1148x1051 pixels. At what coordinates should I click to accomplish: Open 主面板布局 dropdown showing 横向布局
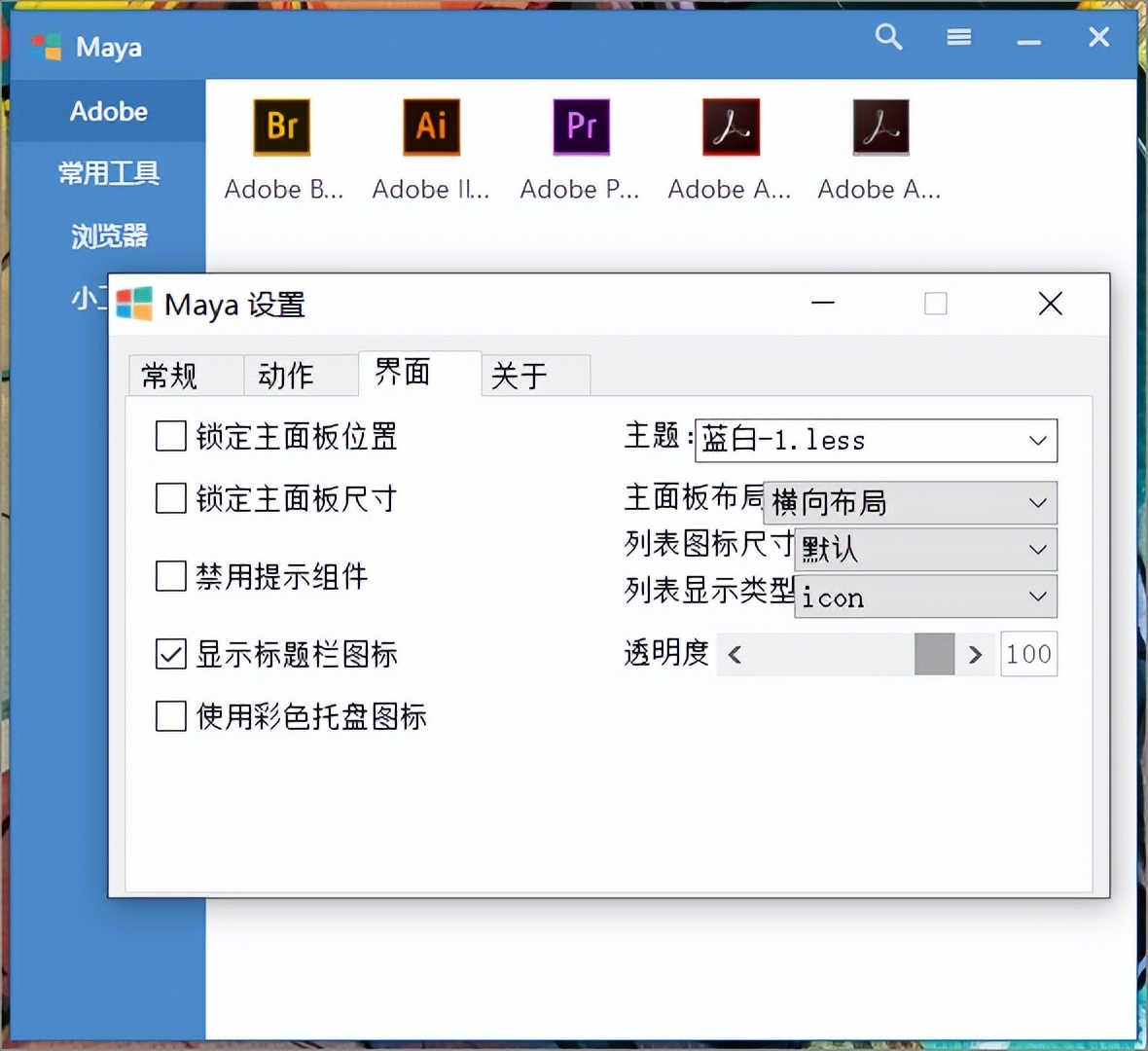tap(910, 502)
